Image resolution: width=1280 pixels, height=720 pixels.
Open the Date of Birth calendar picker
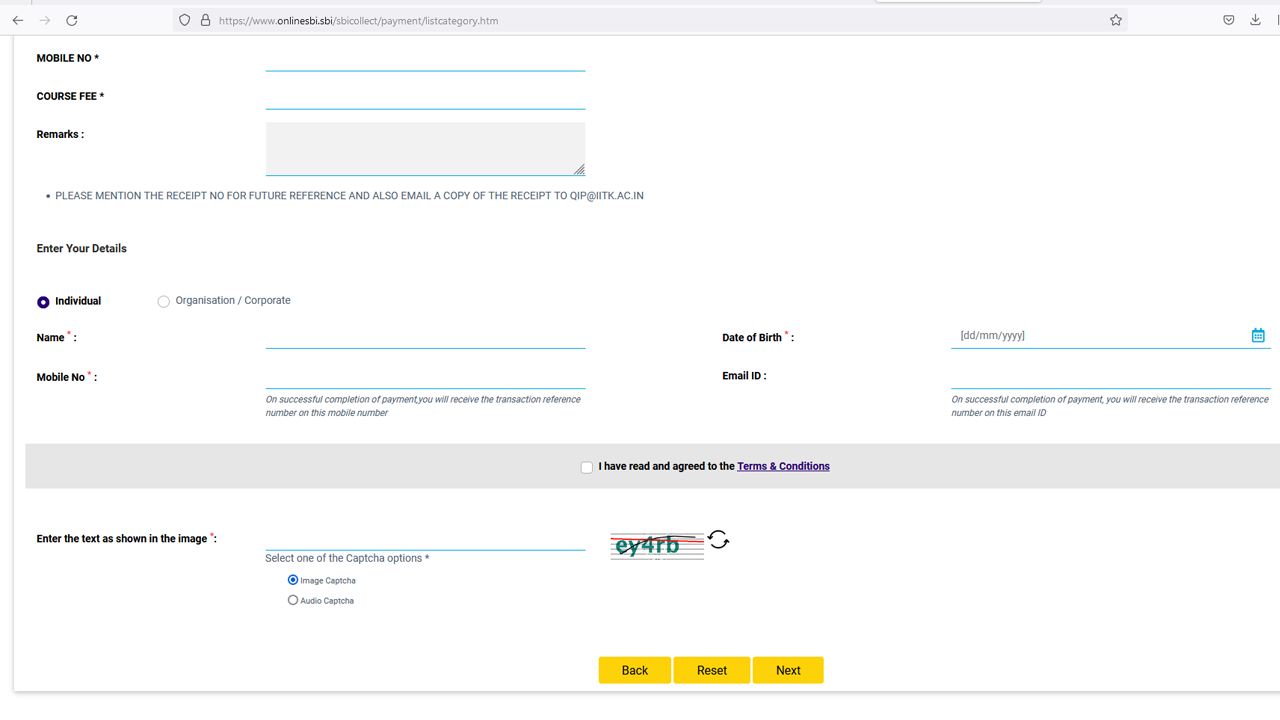[1258, 336]
